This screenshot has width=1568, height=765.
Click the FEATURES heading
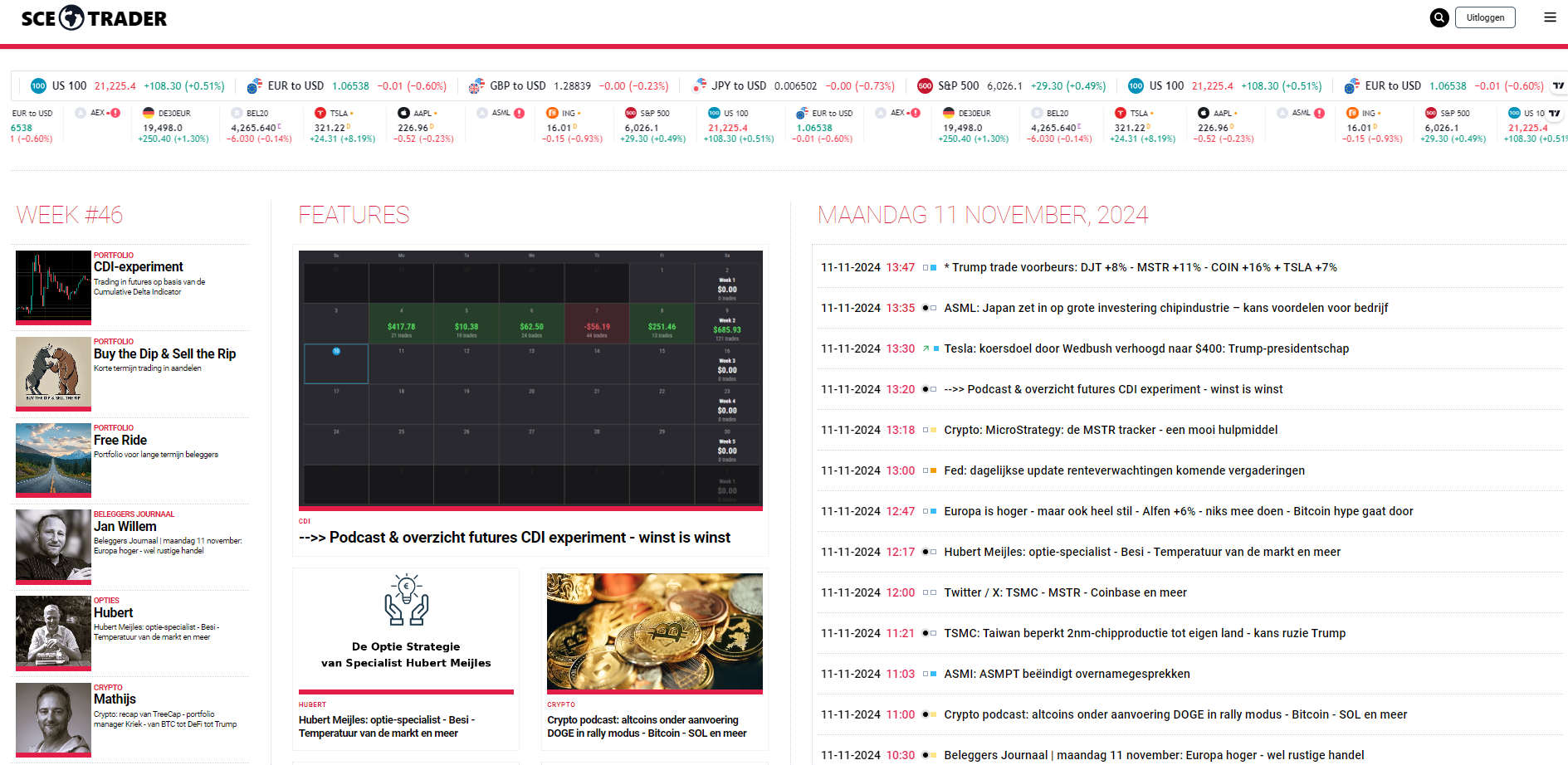point(354,215)
